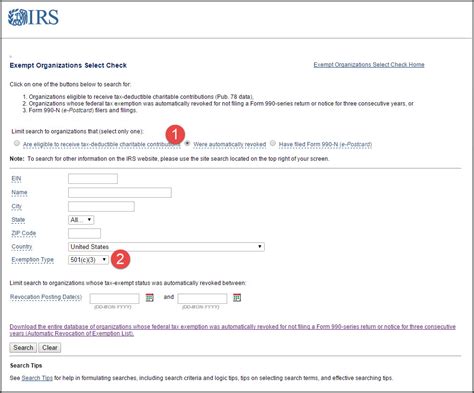Screen dimensions: 474x393
Task: Click the Clear button
Action: pos(50,348)
